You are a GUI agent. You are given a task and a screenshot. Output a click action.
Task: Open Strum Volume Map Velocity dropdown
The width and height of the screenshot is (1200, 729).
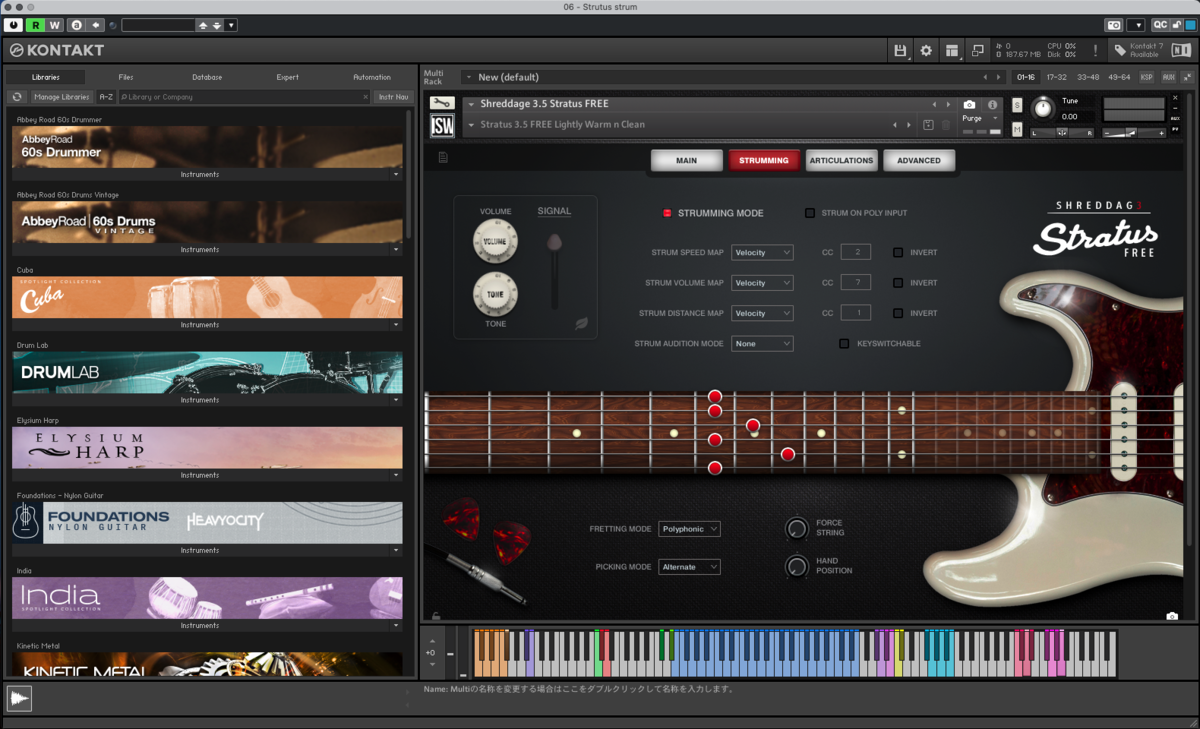pyautogui.click(x=762, y=283)
